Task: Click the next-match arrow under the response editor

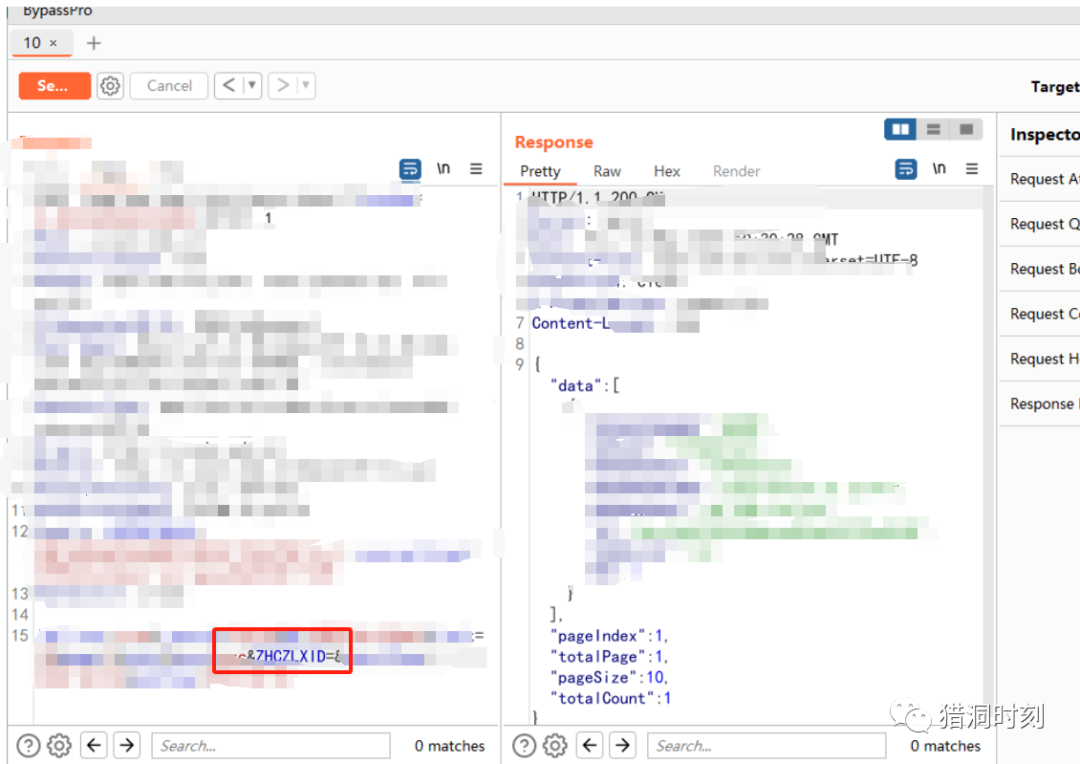Action: tap(622, 744)
